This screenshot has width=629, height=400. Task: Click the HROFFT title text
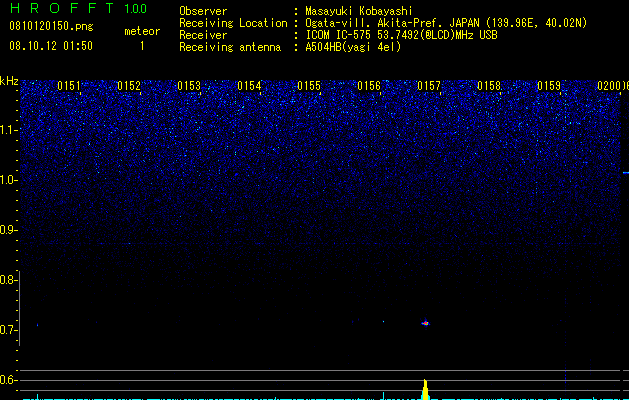[62, 8]
